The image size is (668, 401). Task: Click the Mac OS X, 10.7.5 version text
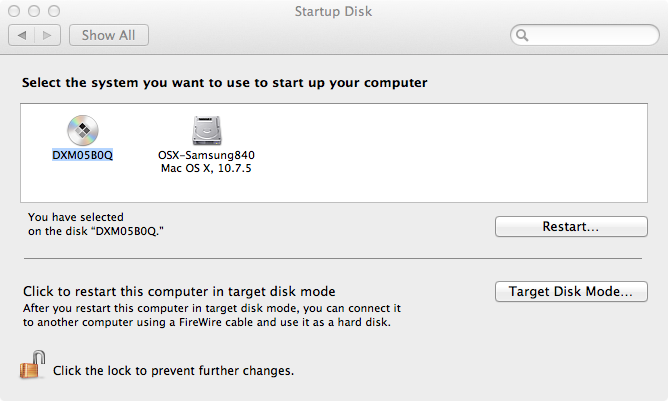pos(207,168)
